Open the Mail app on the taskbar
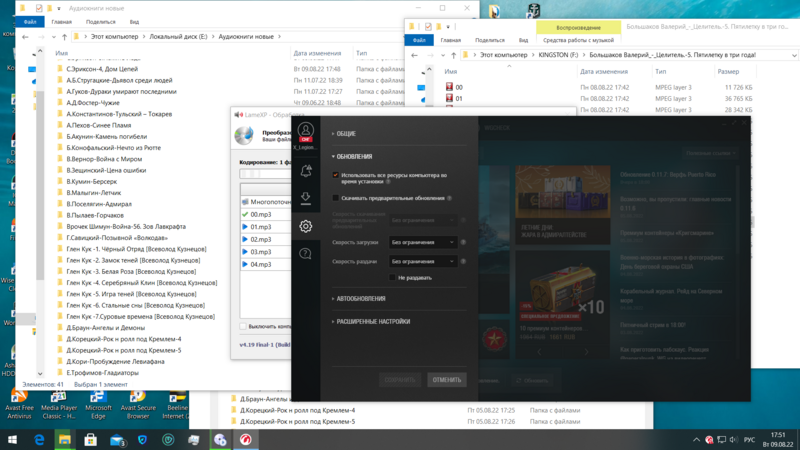Viewport: 800px width, 450px height. [117, 440]
